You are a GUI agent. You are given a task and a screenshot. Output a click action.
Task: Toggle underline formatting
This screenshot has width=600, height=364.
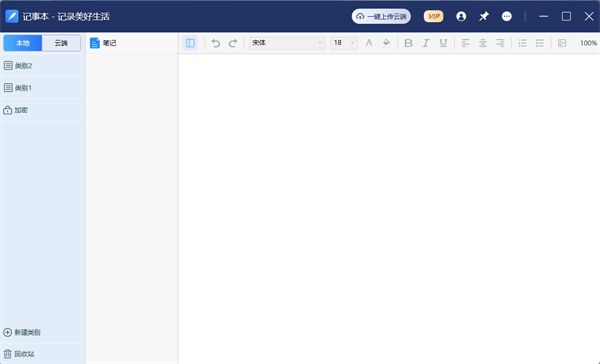[443, 43]
